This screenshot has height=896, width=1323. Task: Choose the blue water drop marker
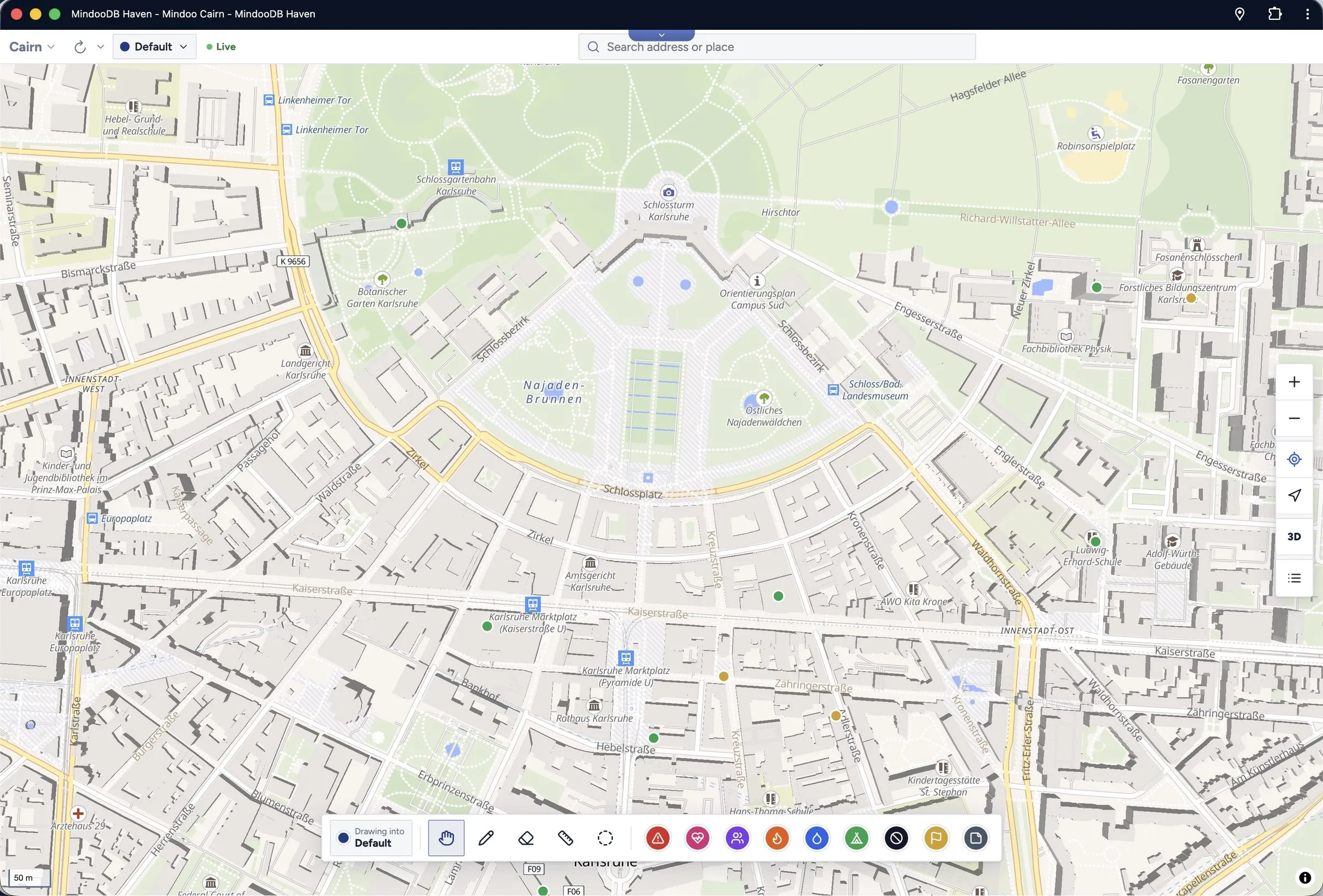coord(817,838)
